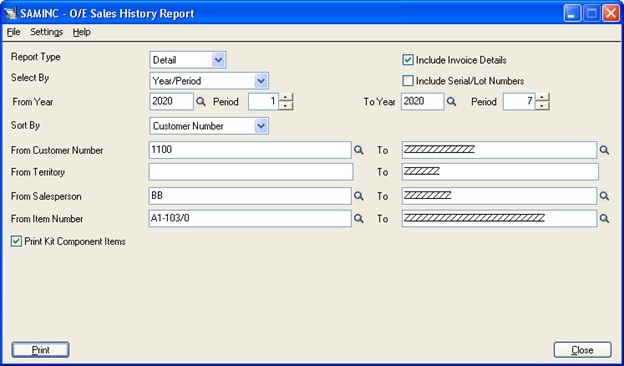Open finder beside From Salesperson BB
Image resolution: width=624 pixels, height=366 pixels.
click(x=359, y=196)
